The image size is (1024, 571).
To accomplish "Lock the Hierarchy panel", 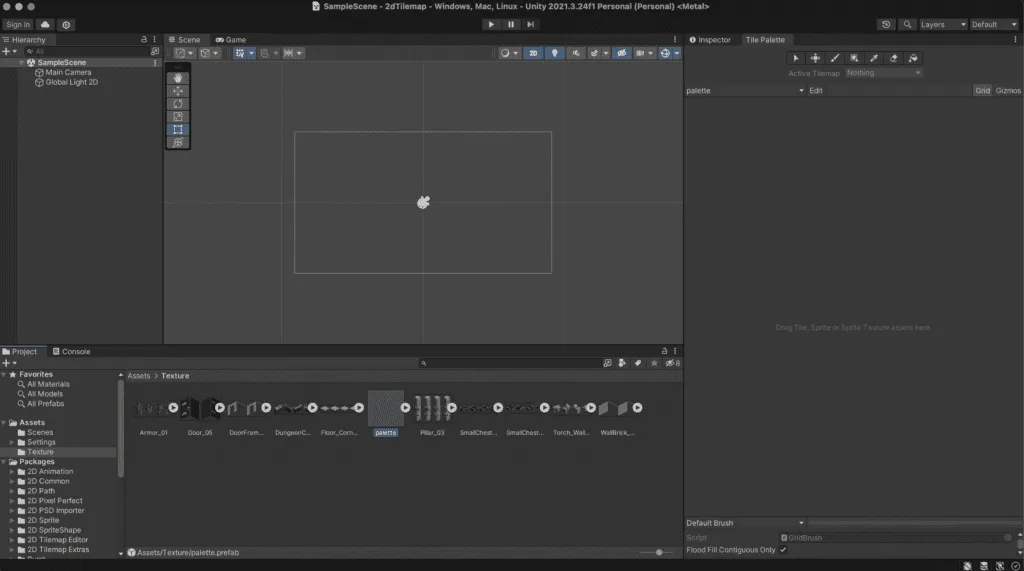I will pyautogui.click(x=144, y=40).
